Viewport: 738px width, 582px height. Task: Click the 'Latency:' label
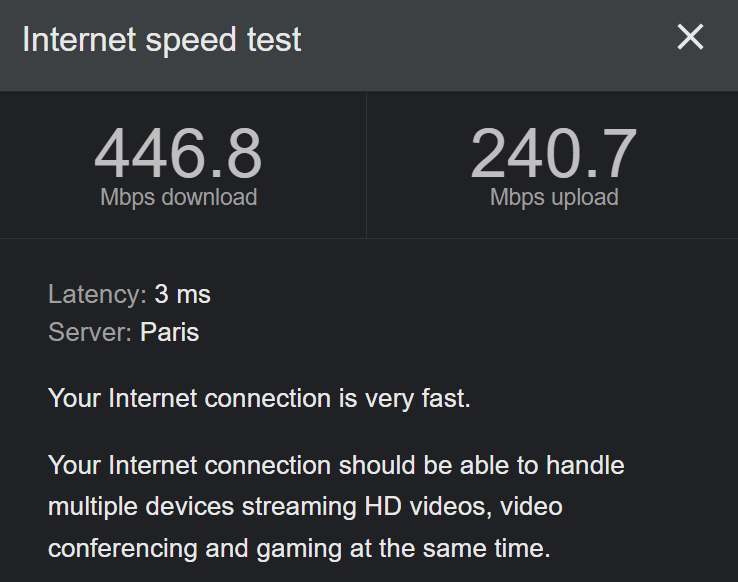pyautogui.click(x=97, y=295)
